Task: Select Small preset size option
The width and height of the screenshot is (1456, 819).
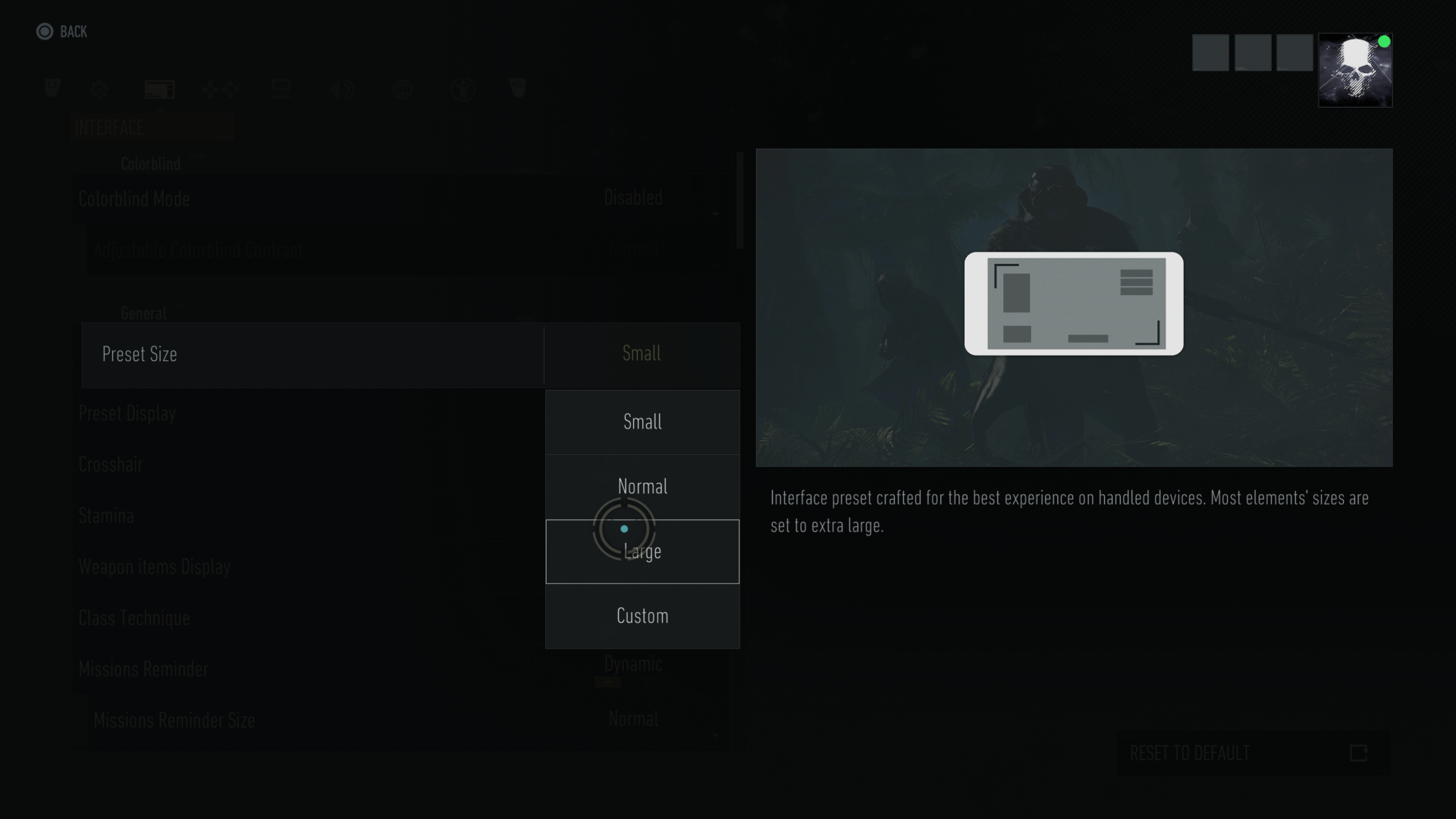Action: [x=642, y=421]
